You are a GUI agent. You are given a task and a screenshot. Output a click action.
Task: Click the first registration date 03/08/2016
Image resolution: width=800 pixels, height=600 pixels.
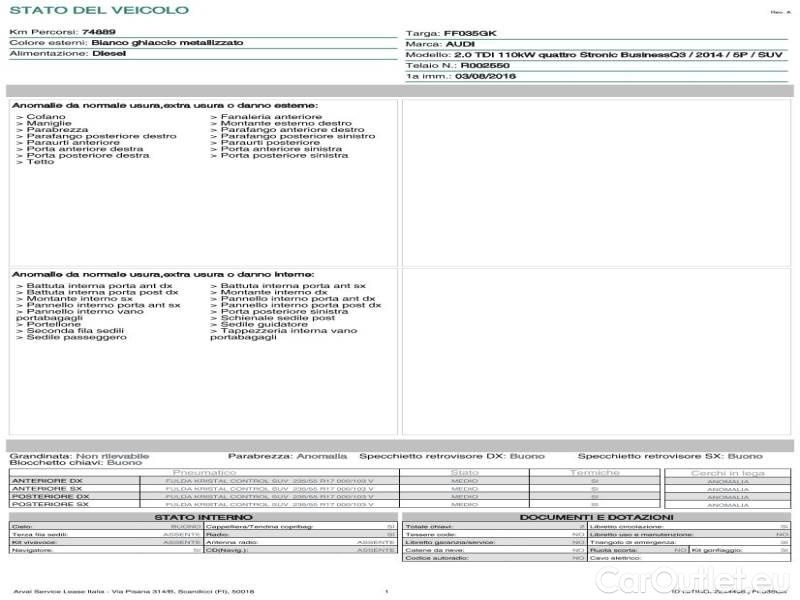(485, 76)
